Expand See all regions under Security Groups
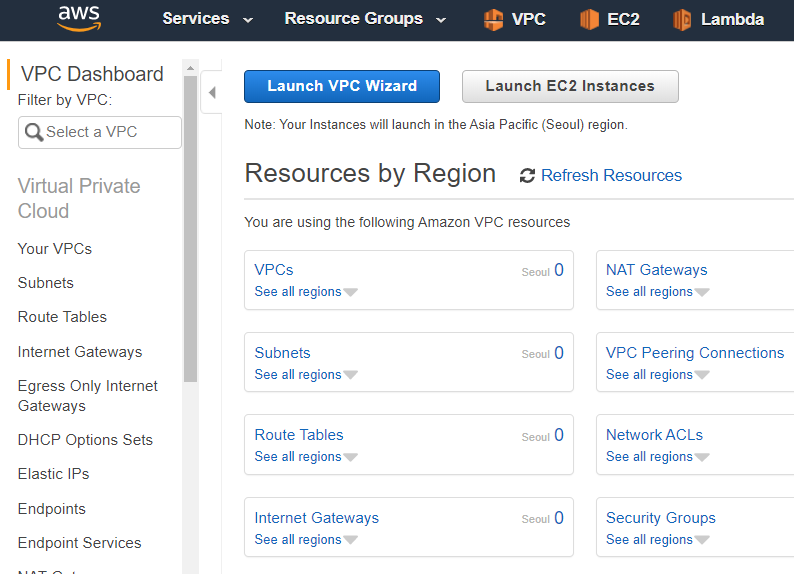Screen dimensions: 794x574 point(658,540)
